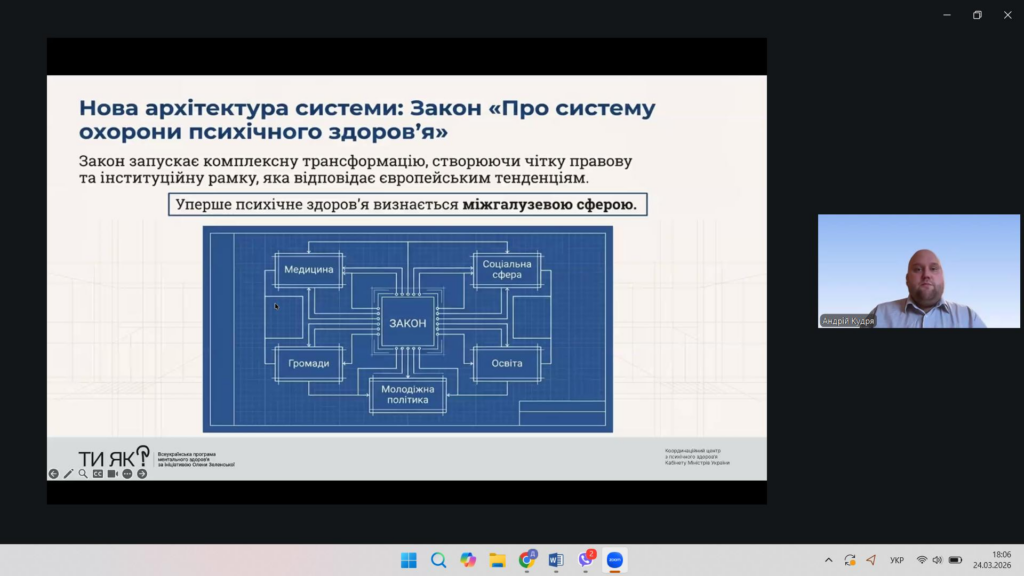This screenshot has width=1024, height=576.
Task: Open Viber with two unread notifications
Action: tap(586, 560)
